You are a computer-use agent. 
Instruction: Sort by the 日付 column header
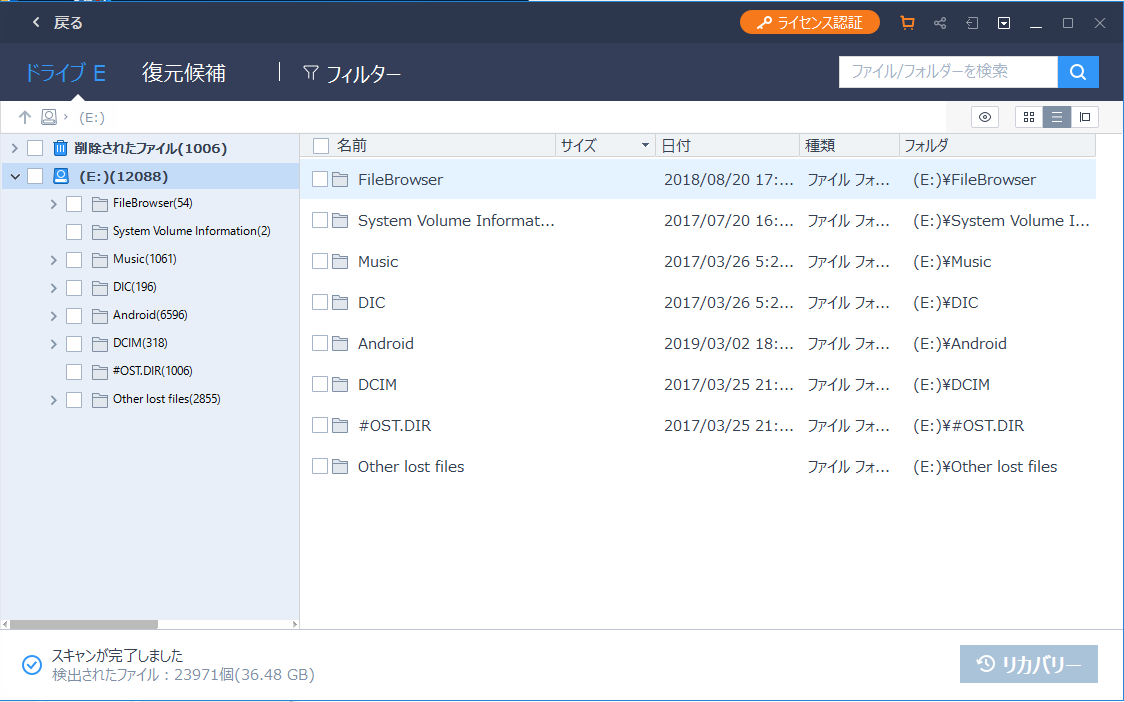[728, 146]
